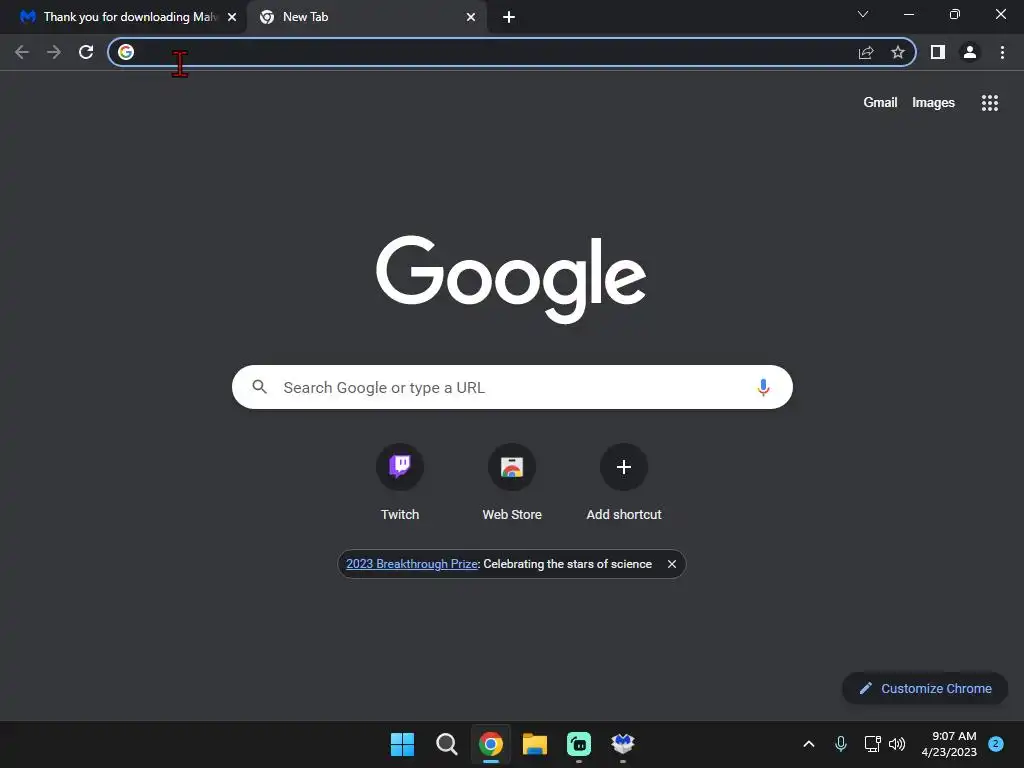This screenshot has width=1024, height=768.
Task: Show hidden system tray icons
Action: [808, 744]
